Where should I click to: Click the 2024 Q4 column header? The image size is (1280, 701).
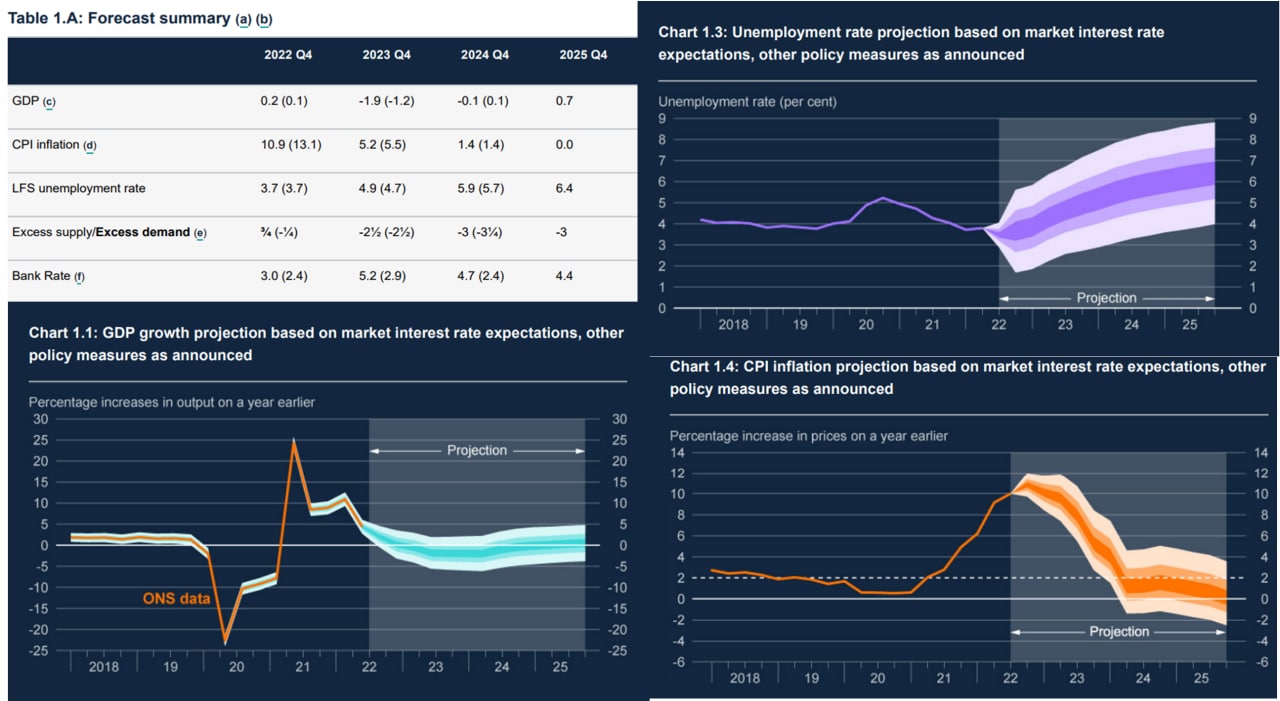pyautogui.click(x=484, y=55)
